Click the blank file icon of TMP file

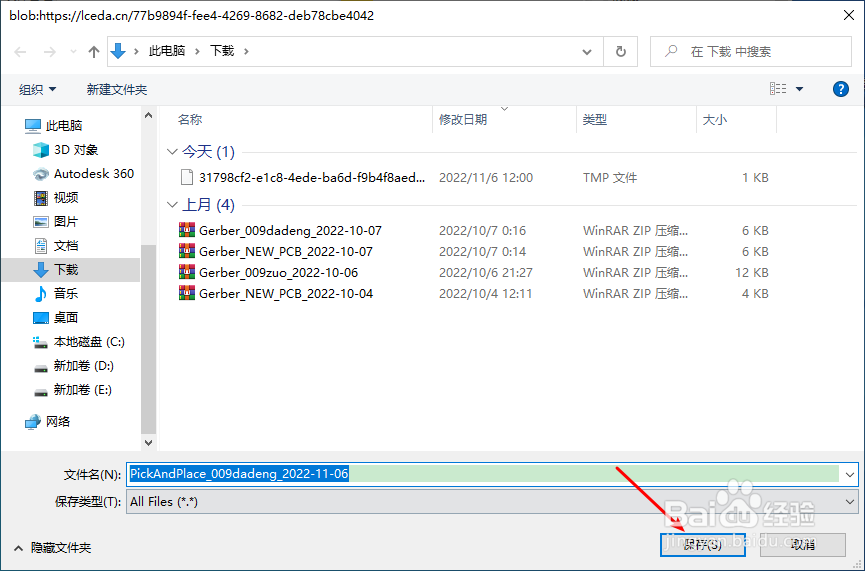click(187, 177)
